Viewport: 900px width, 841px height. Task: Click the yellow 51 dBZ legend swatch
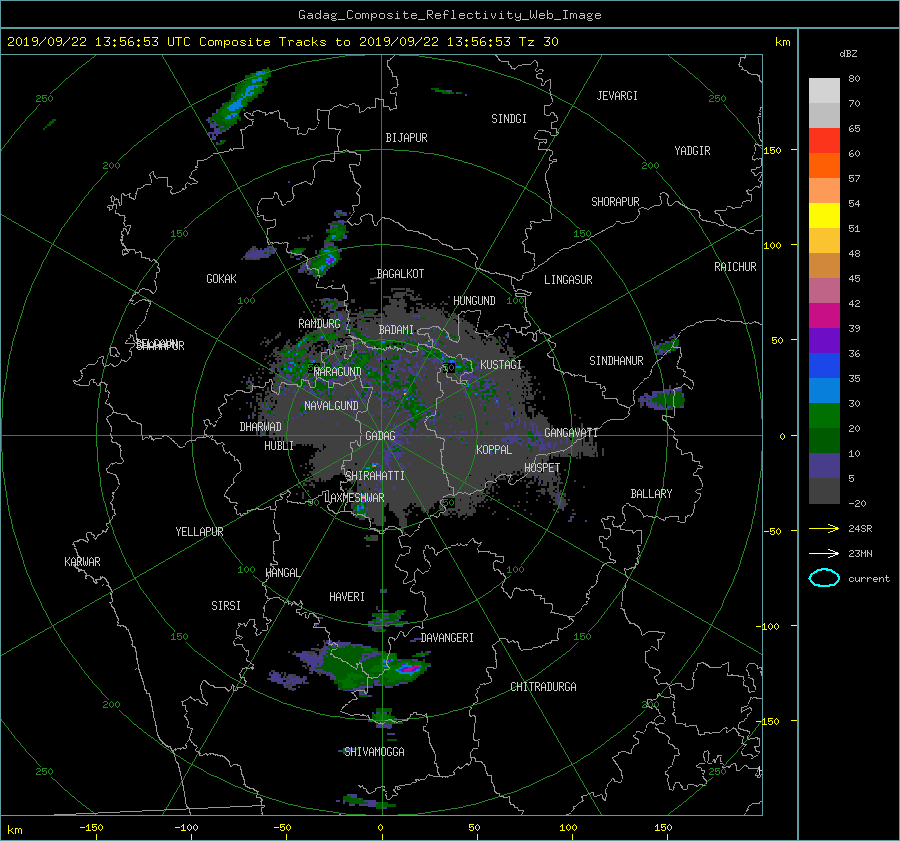(824, 216)
